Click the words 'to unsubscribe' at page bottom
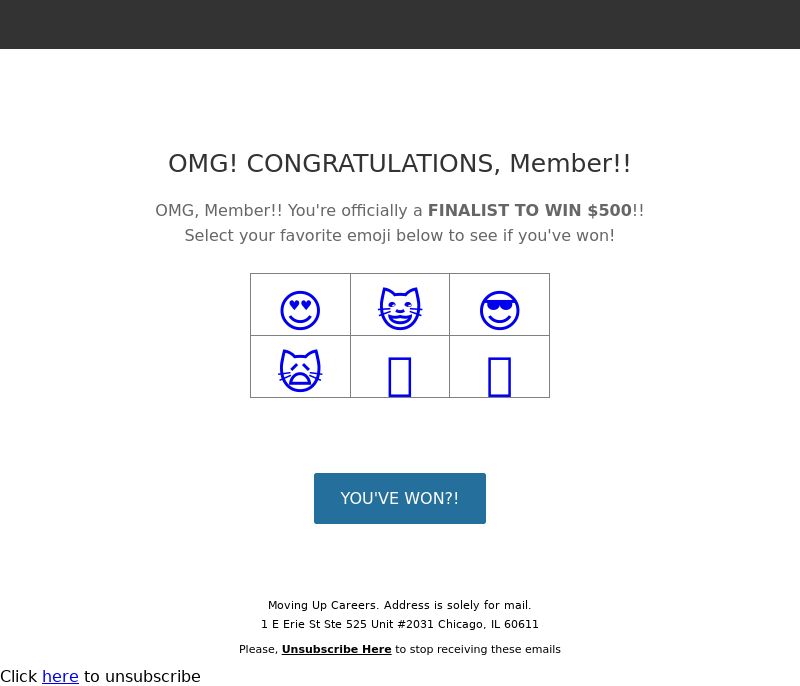Viewport: 800px width, 686px height. (x=142, y=676)
